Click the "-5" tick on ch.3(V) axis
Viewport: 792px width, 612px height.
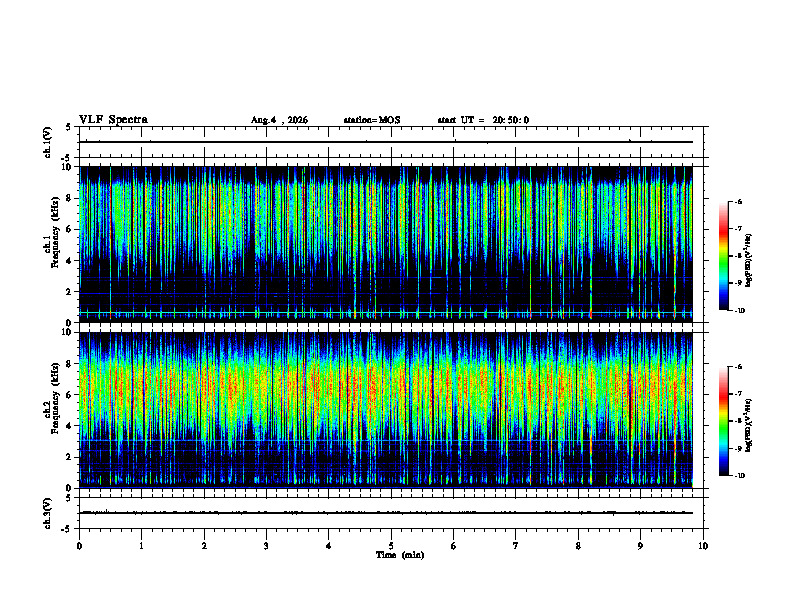point(67,529)
